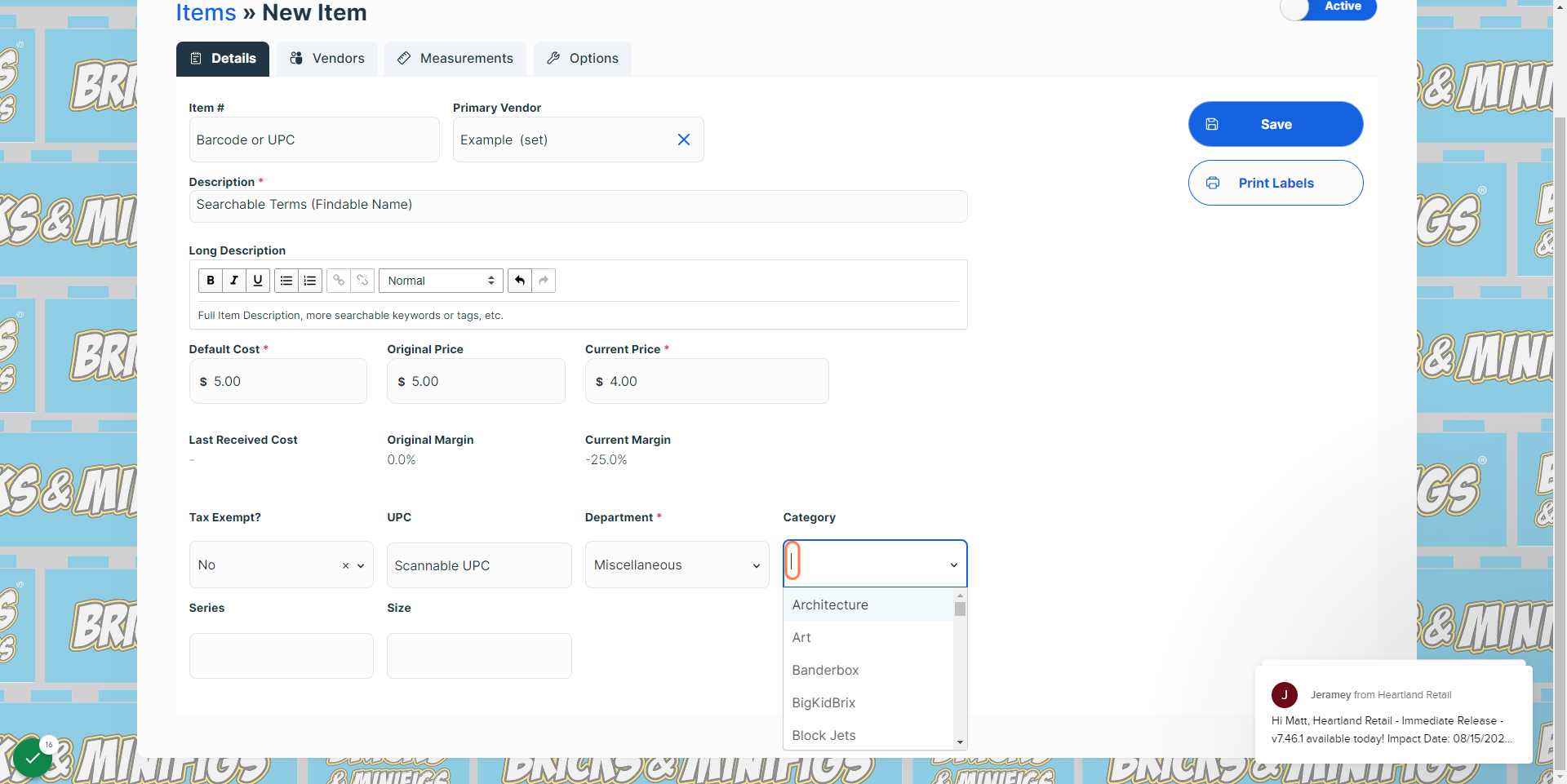
Task: Toggle underline formatting button
Action: coord(258,281)
